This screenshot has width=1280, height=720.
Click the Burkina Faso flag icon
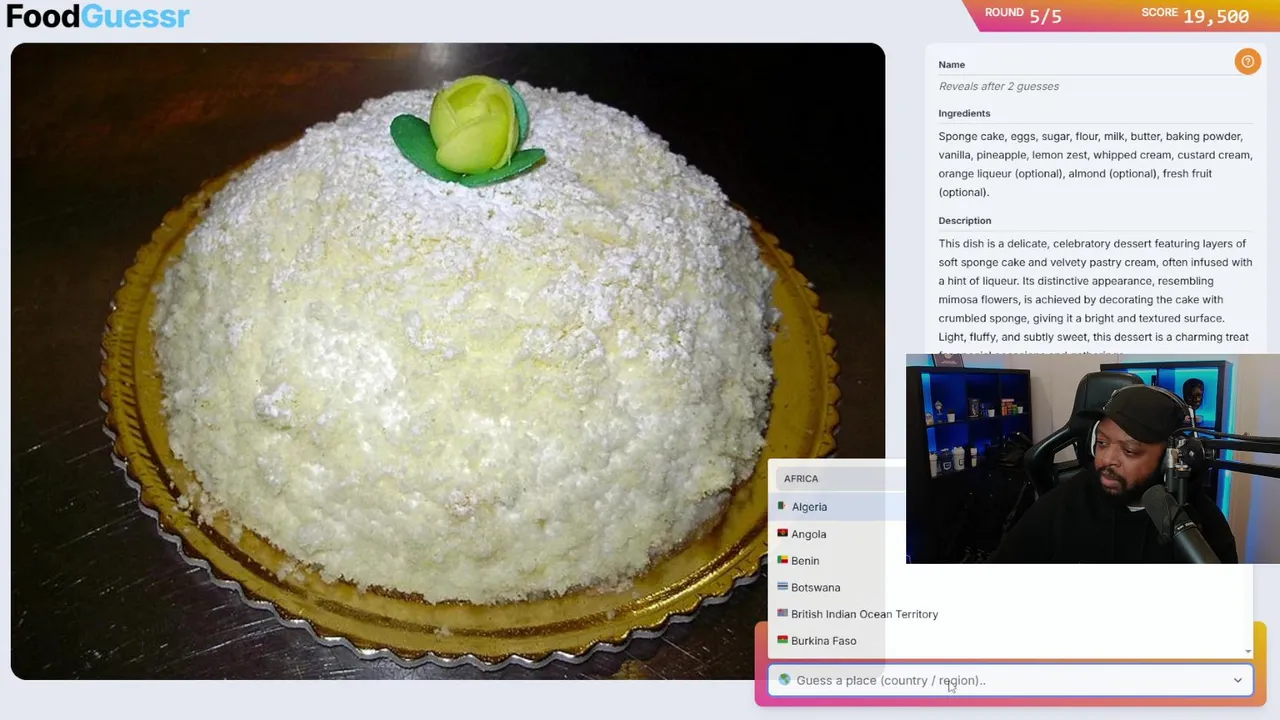click(782, 640)
